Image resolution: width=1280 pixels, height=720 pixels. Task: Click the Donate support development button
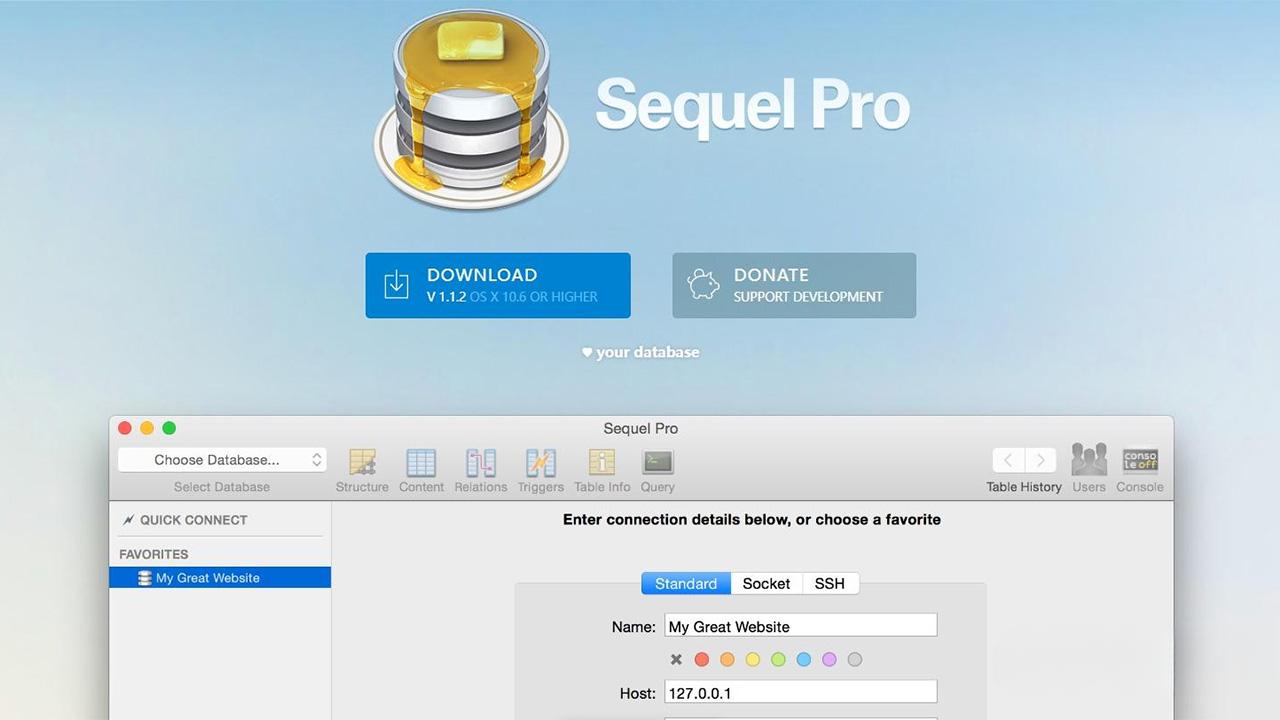(x=794, y=285)
